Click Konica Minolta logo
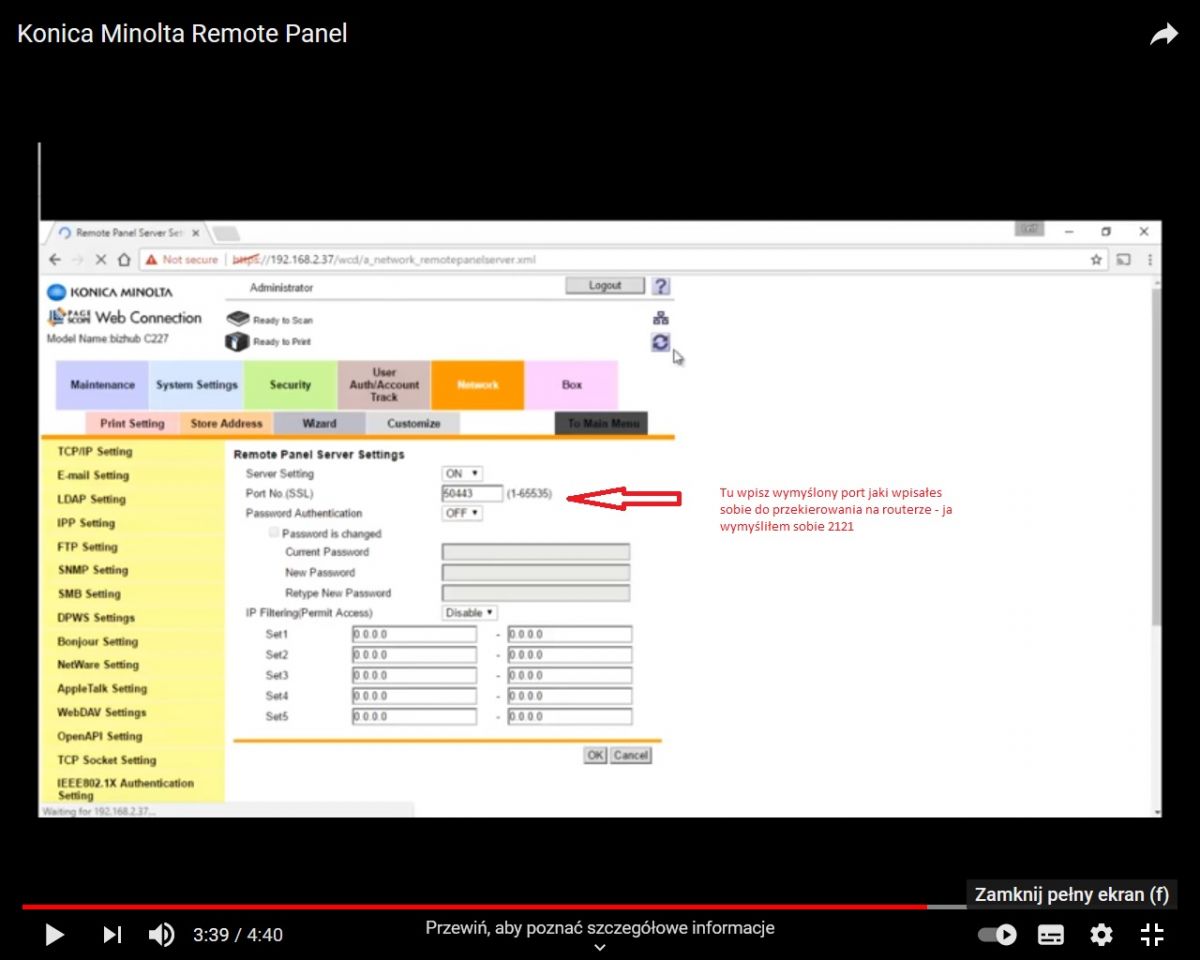Image resolution: width=1200 pixels, height=960 pixels. coord(110,292)
